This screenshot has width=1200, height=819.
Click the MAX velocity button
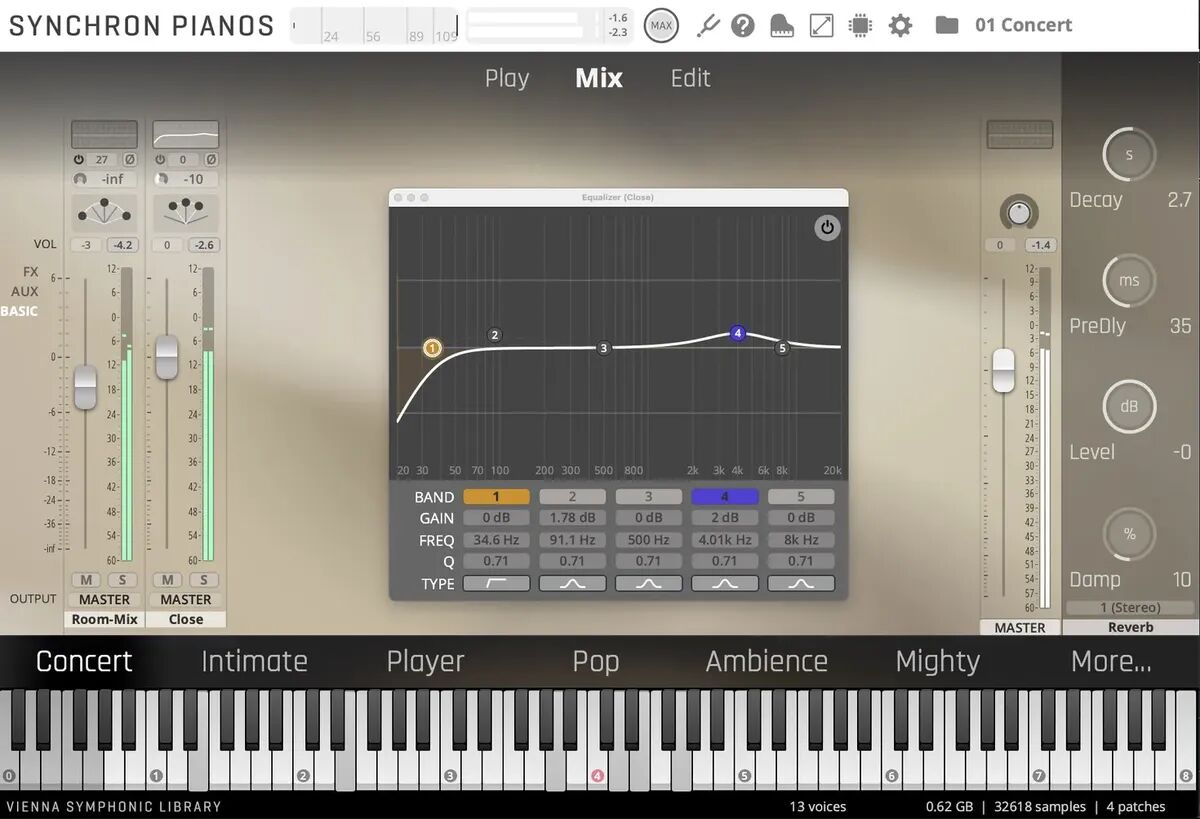pyautogui.click(x=661, y=25)
